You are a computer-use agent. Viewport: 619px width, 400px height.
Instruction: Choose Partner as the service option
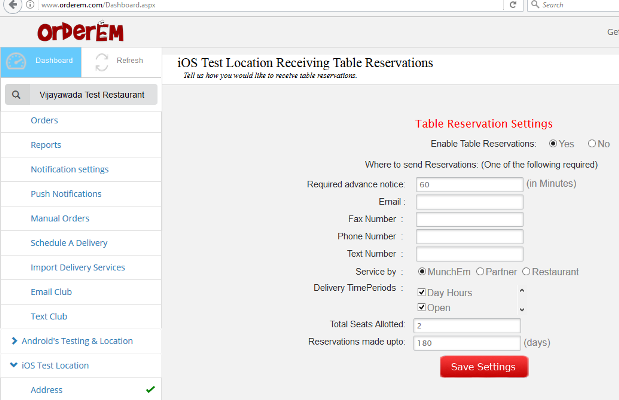tap(481, 272)
